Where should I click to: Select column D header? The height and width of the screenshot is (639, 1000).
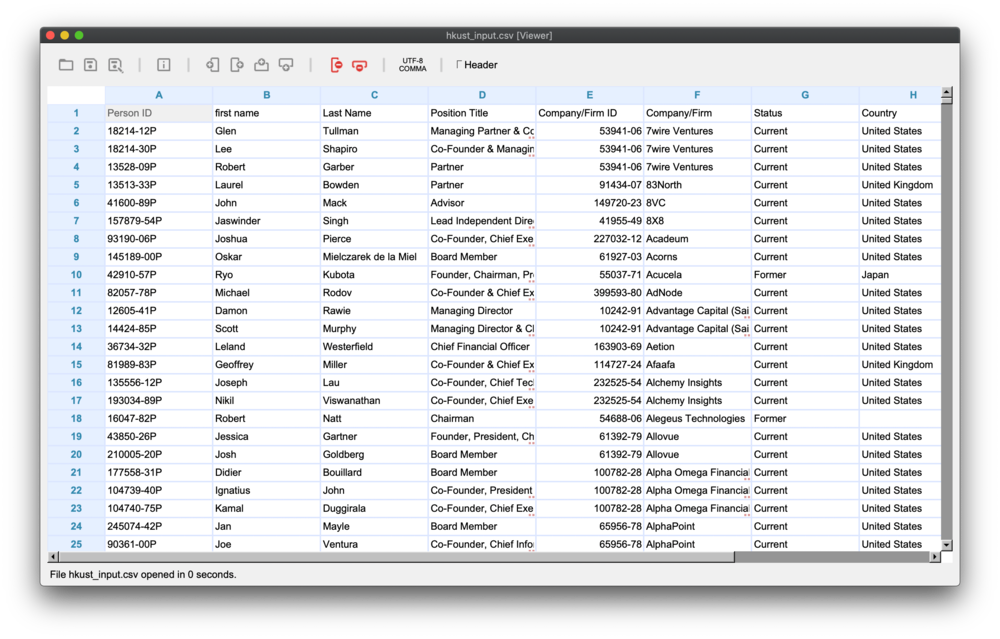pyautogui.click(x=482, y=95)
